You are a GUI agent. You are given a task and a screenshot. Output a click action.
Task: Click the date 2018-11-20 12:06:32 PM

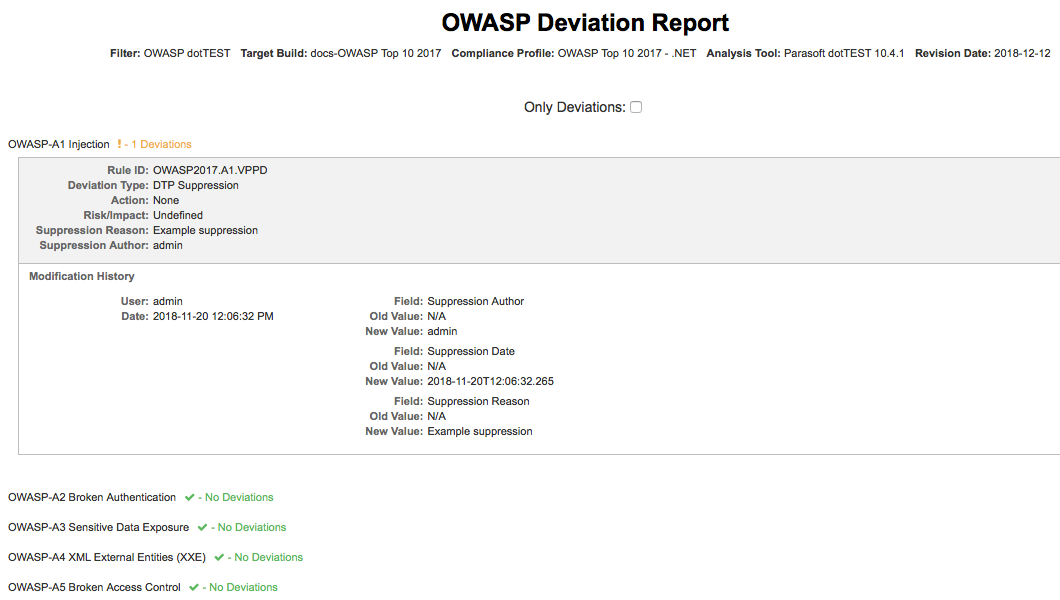[x=213, y=316]
